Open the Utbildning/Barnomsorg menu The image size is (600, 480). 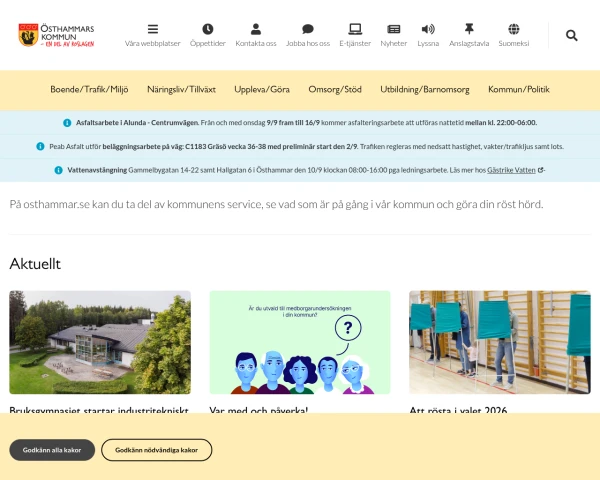[x=425, y=90]
